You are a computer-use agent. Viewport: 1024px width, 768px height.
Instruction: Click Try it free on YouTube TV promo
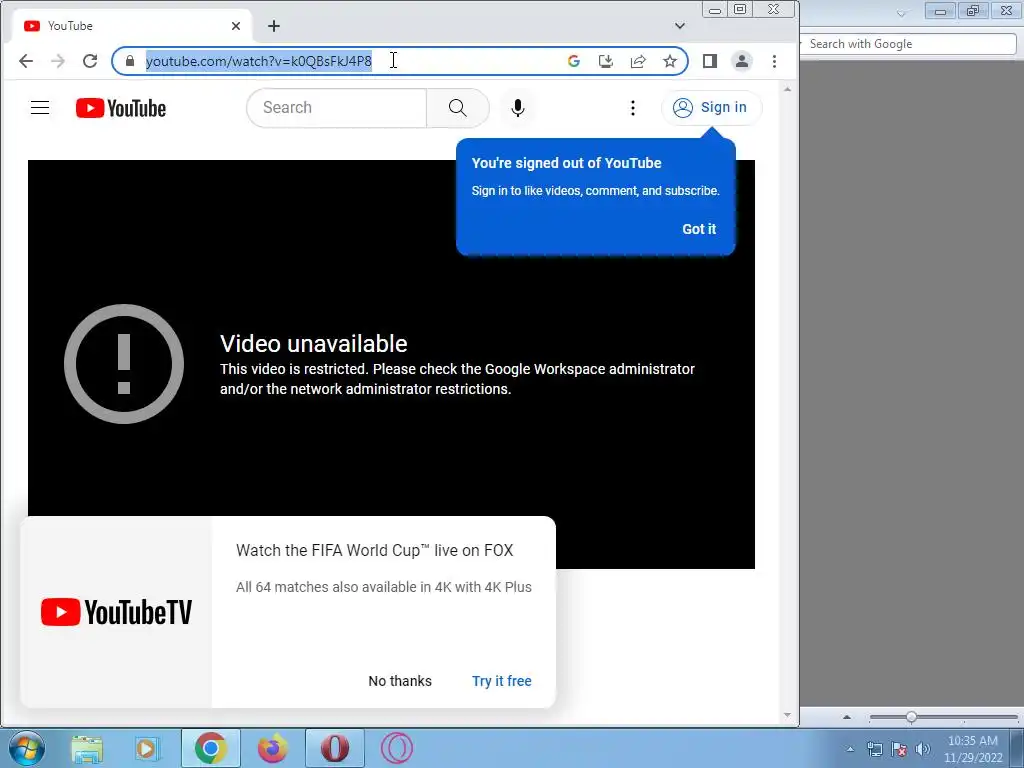502,681
